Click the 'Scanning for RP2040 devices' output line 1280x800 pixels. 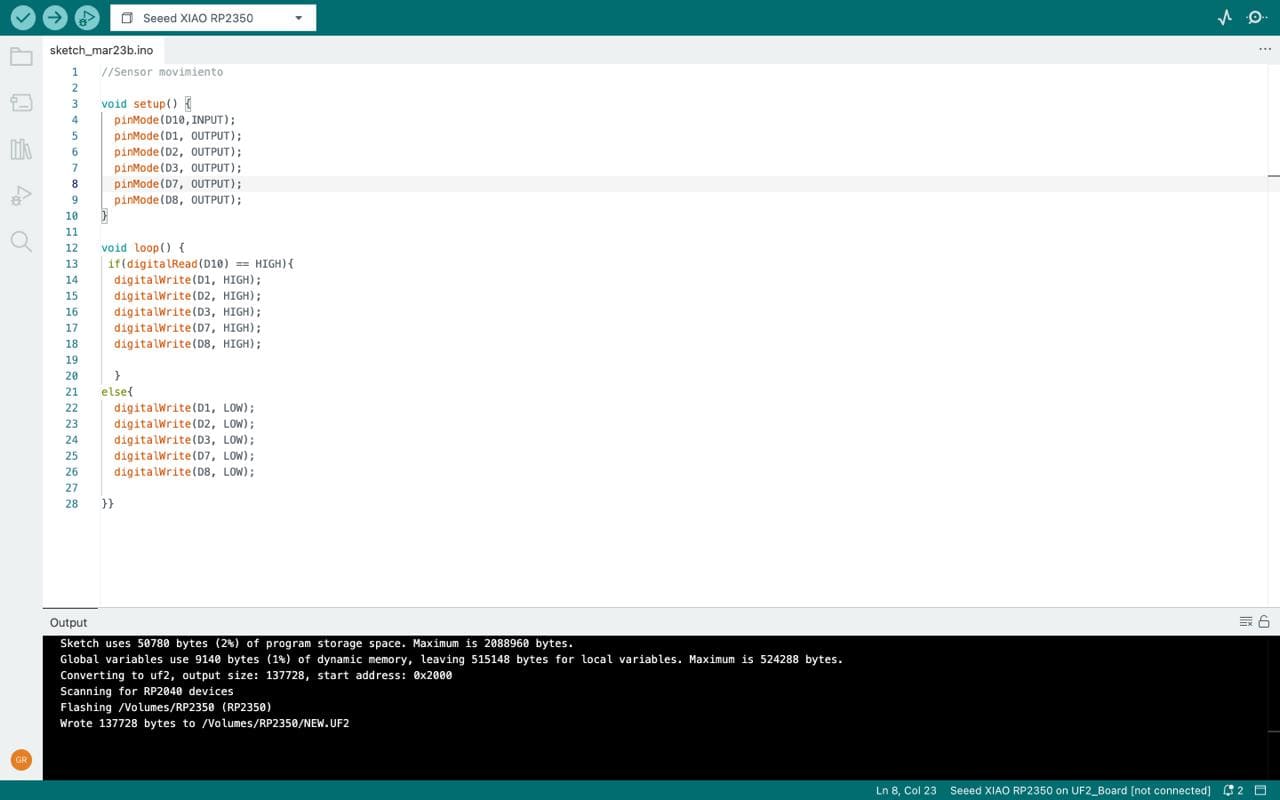pos(147,691)
